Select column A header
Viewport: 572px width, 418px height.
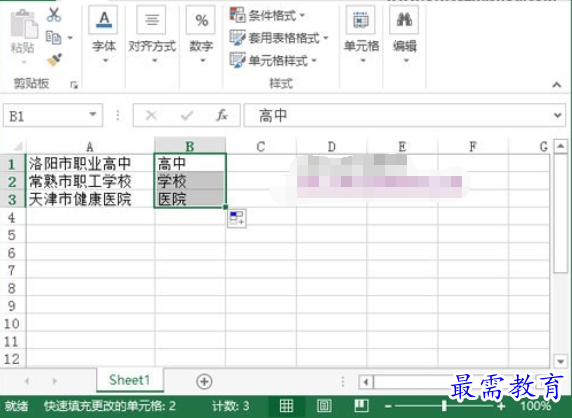[90, 147]
